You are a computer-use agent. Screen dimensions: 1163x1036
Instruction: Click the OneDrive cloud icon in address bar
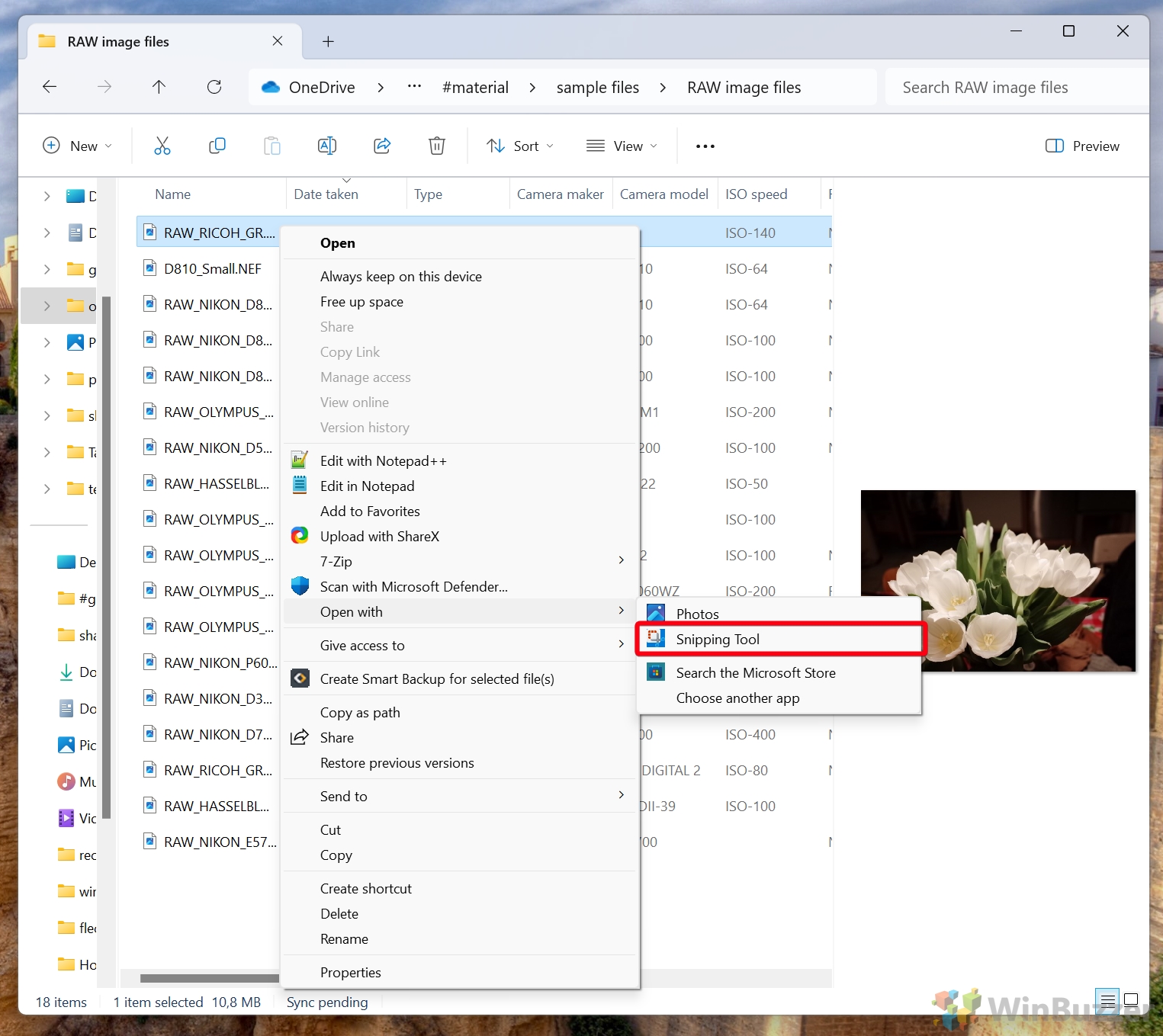(271, 87)
